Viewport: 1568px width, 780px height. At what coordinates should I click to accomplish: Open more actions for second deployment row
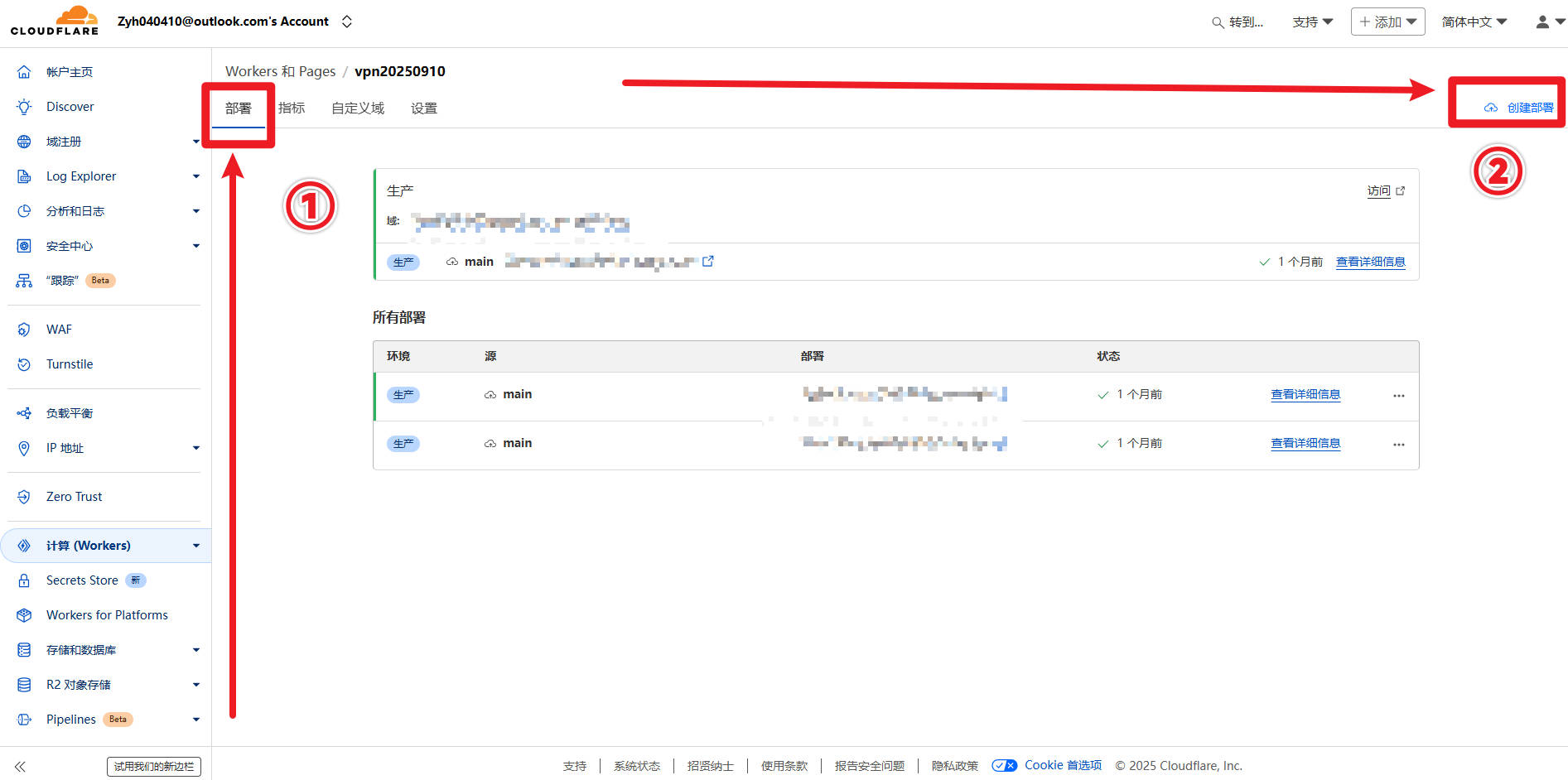tap(1399, 444)
